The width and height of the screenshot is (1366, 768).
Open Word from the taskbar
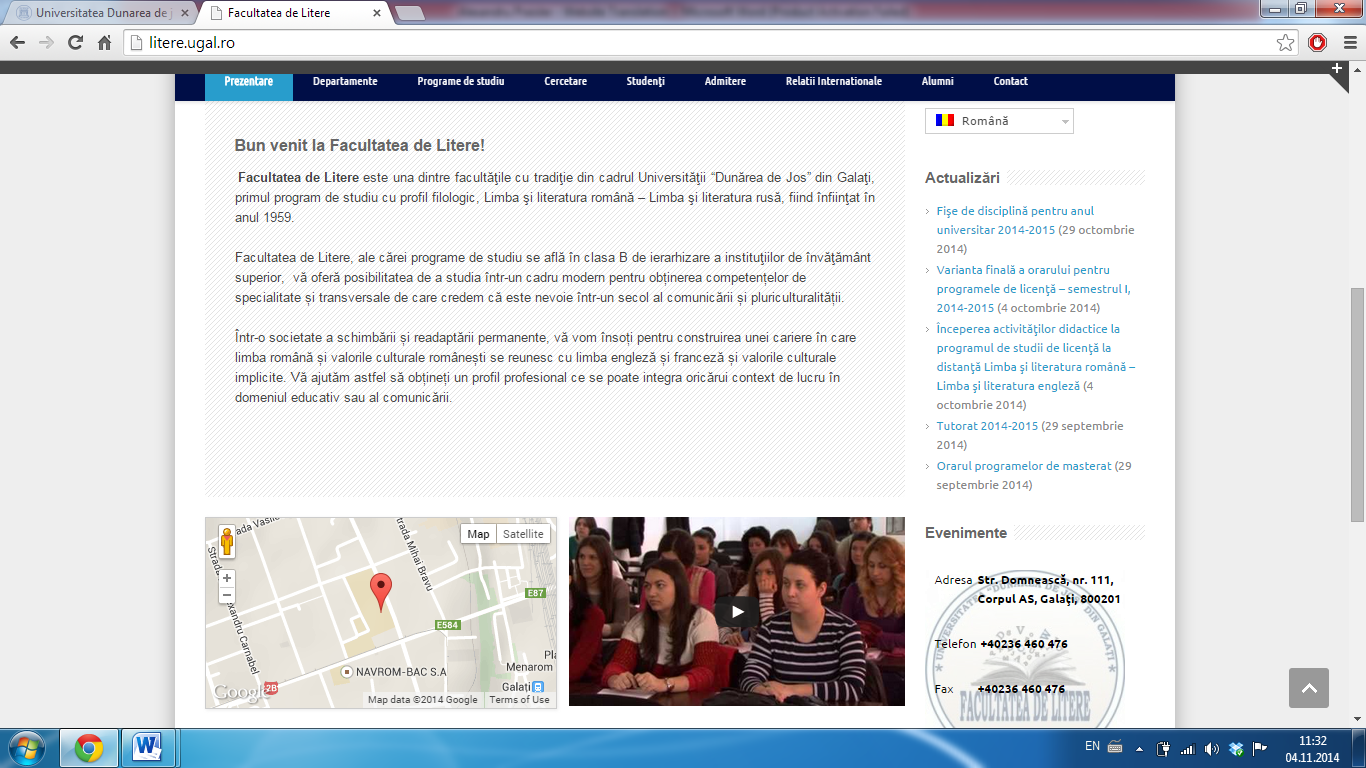[x=148, y=747]
